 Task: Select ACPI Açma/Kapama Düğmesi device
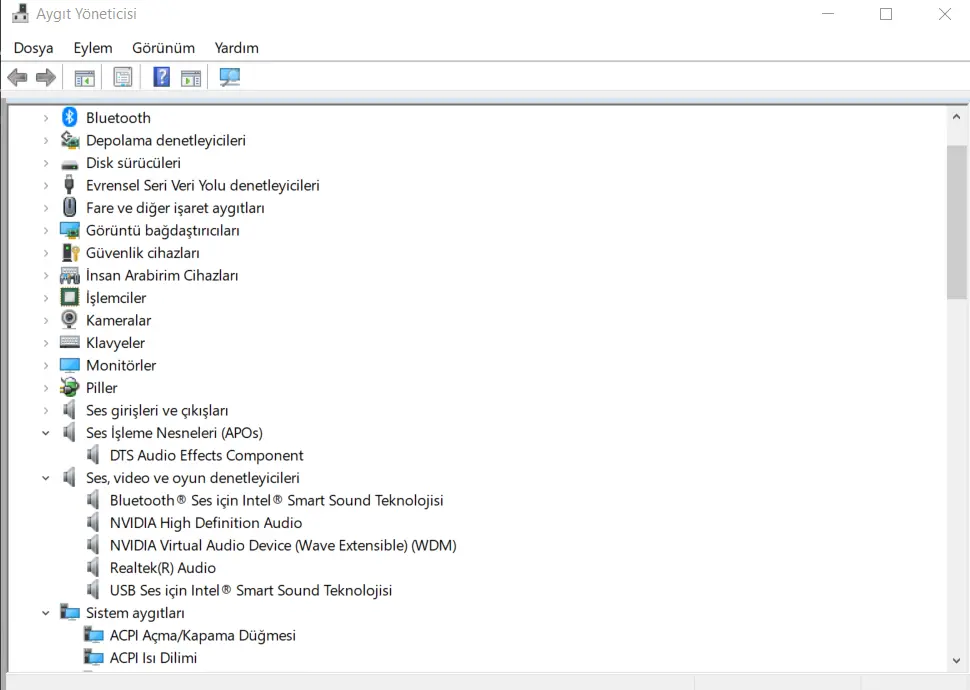[x=203, y=635]
